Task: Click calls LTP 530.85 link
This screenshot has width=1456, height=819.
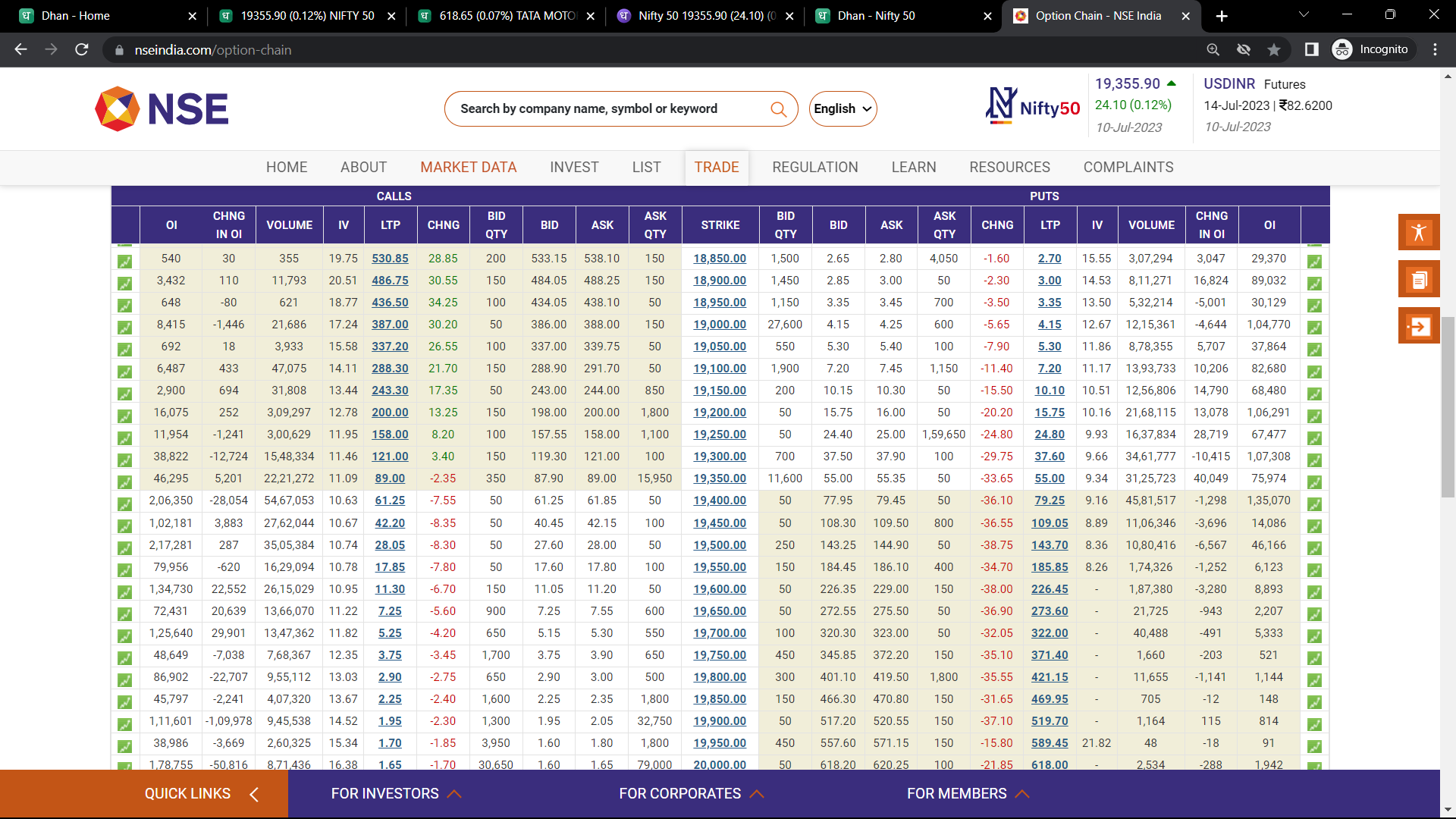Action: (x=390, y=259)
